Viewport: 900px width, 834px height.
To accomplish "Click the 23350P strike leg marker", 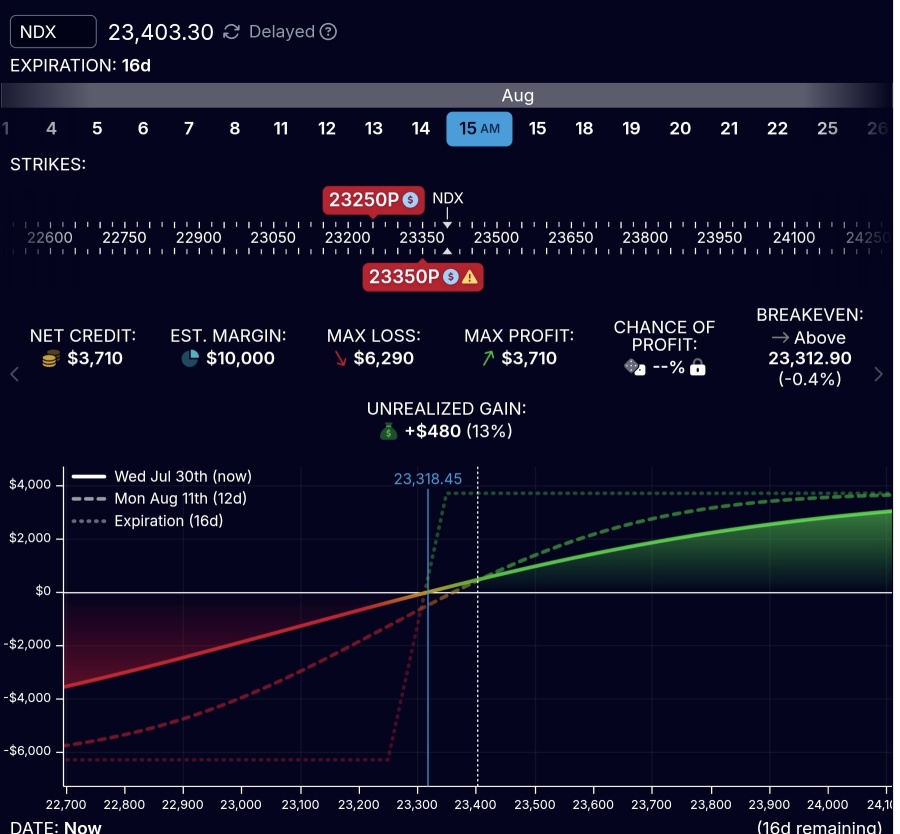I will 423,277.
